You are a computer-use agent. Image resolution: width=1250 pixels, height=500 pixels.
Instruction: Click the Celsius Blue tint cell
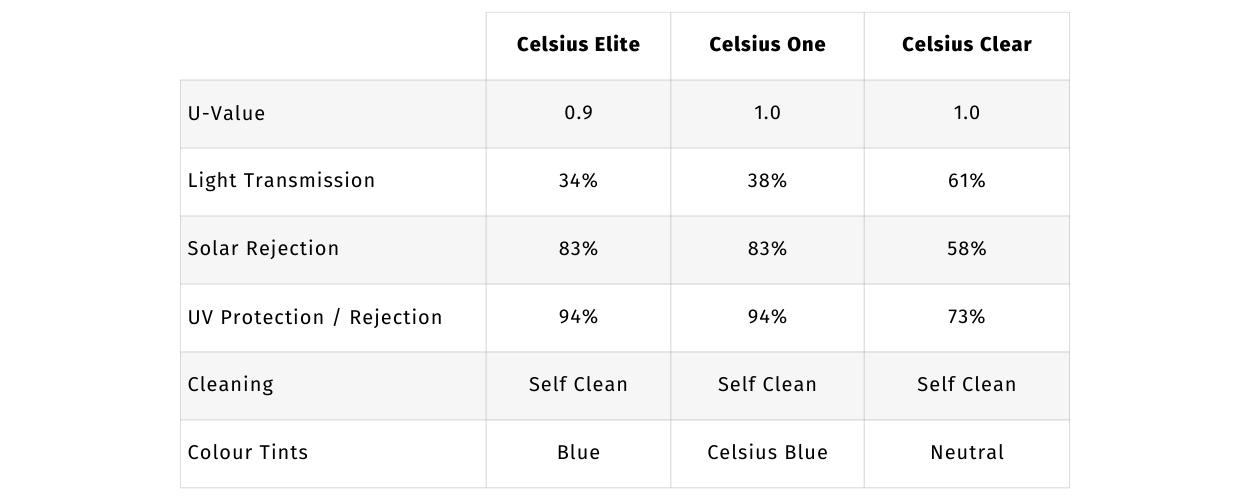click(767, 453)
